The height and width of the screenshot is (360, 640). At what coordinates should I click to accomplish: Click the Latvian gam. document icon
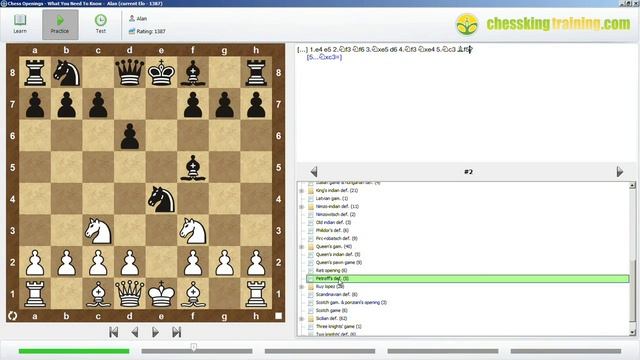pyautogui.click(x=311, y=198)
